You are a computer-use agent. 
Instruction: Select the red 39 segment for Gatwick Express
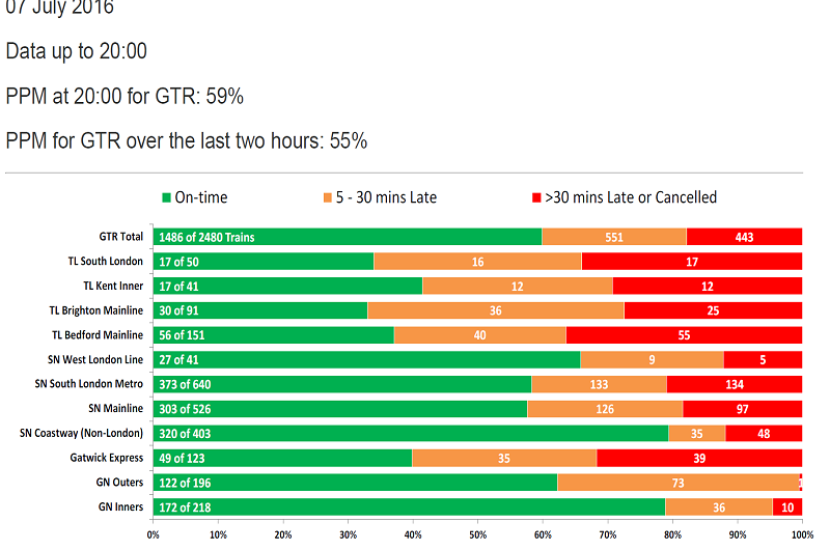point(699,458)
